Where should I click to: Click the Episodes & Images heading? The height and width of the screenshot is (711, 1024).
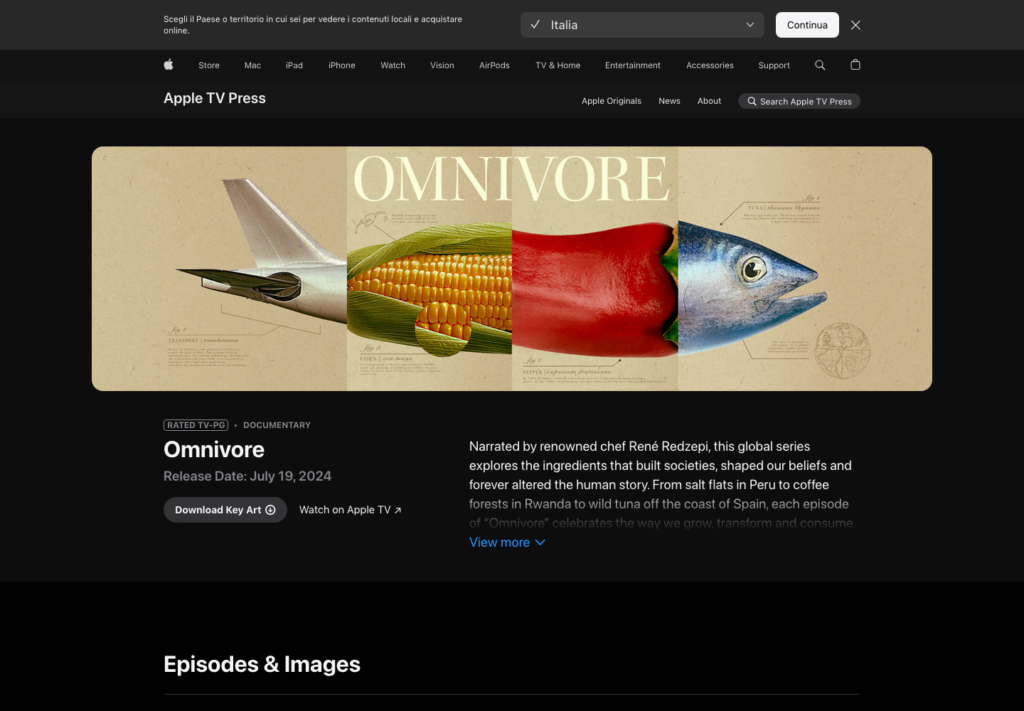[x=262, y=664]
